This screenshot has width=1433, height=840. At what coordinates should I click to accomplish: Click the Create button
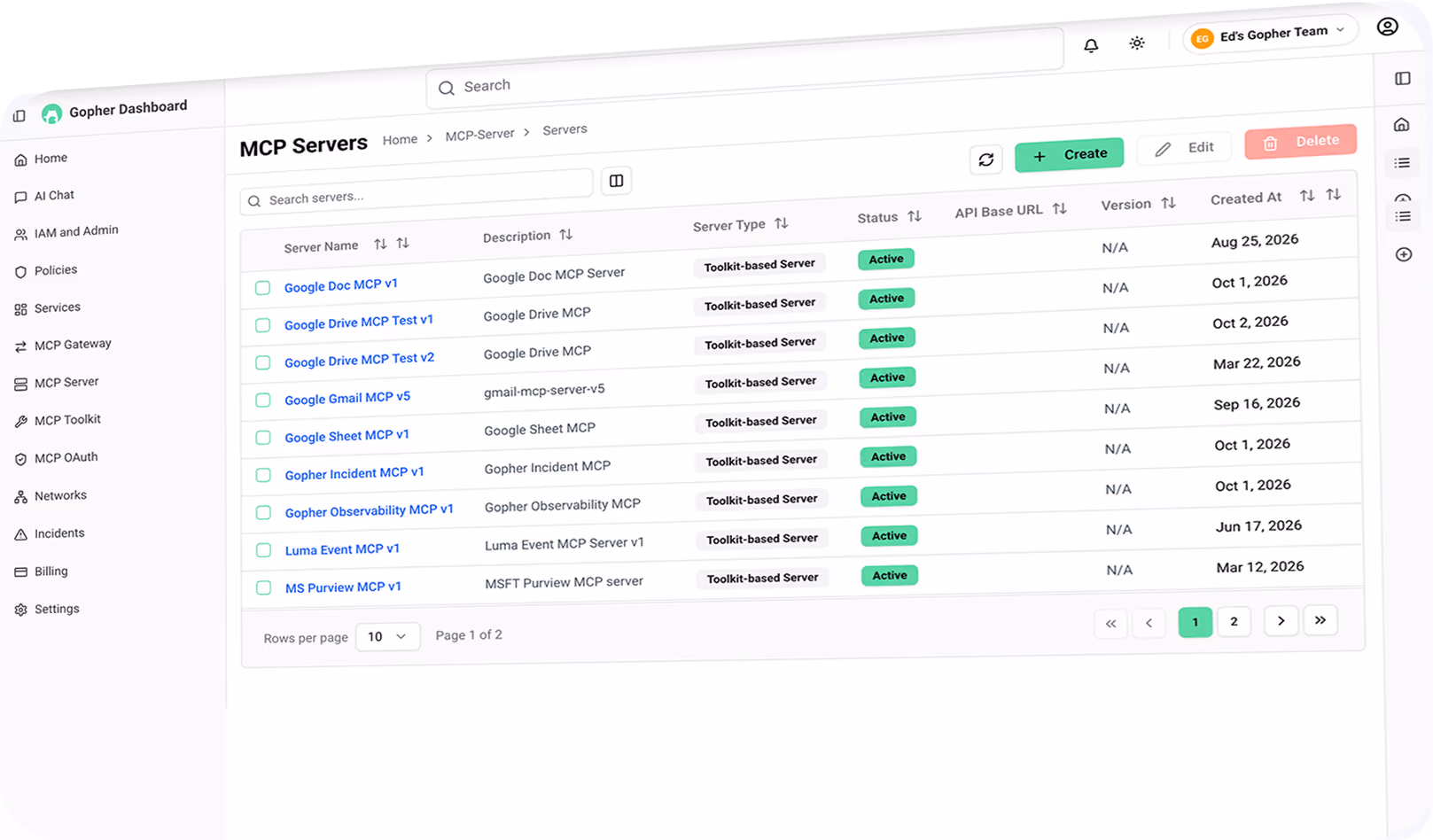[1070, 155]
